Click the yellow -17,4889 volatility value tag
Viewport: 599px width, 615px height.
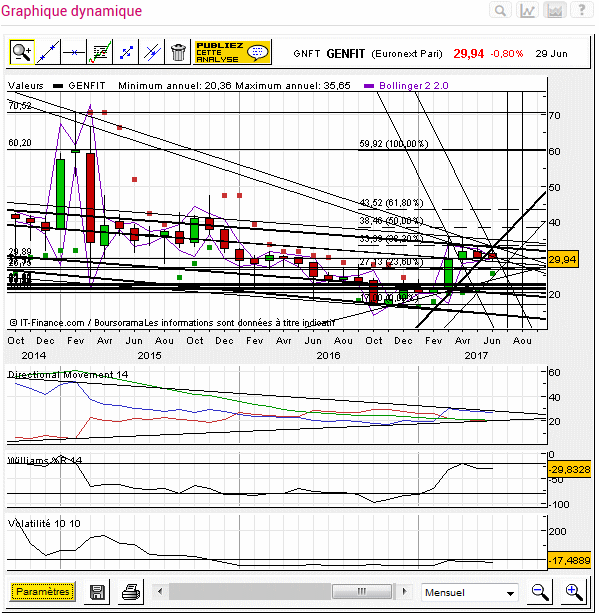pyautogui.click(x=569, y=560)
